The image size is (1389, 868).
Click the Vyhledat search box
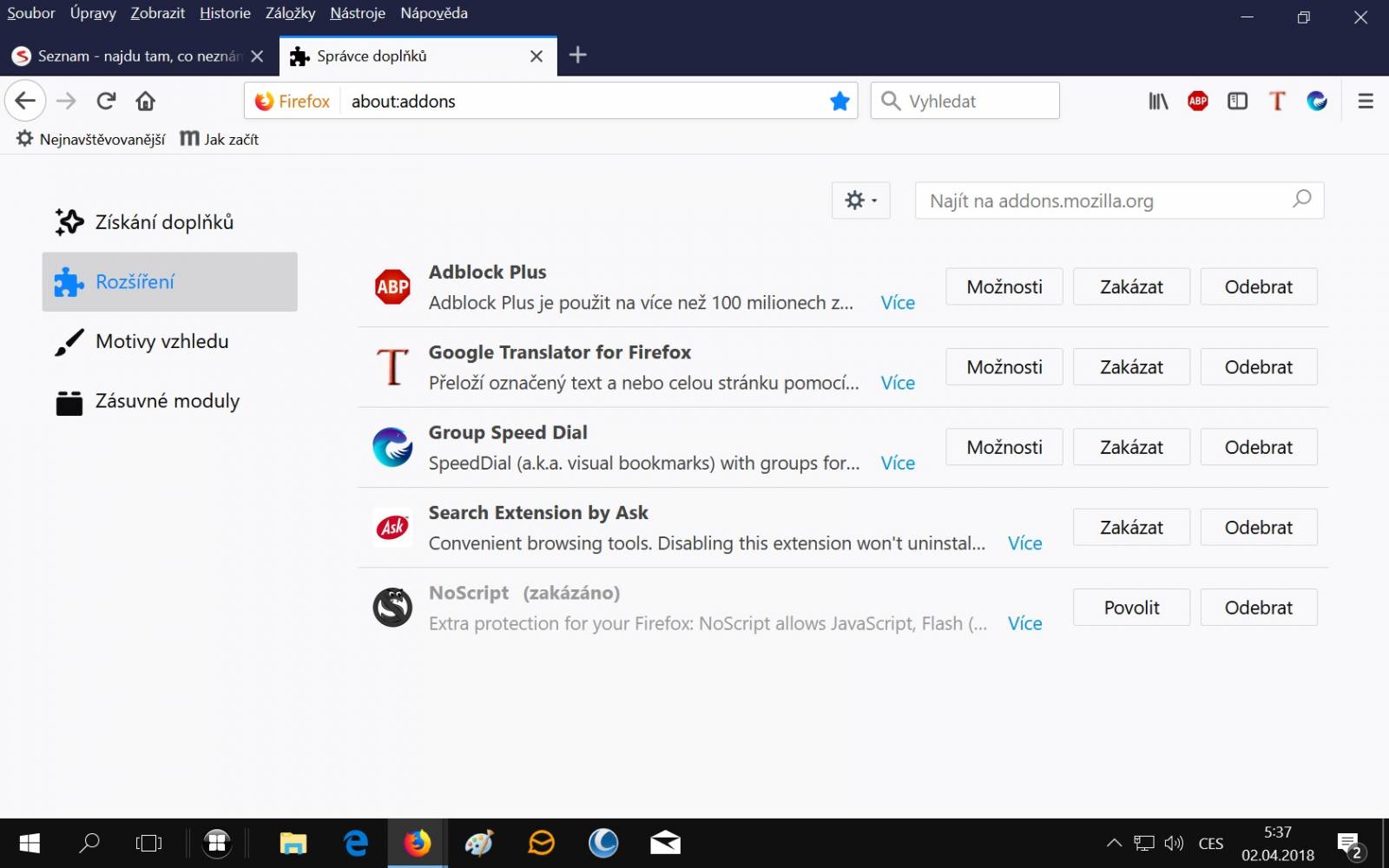(964, 101)
